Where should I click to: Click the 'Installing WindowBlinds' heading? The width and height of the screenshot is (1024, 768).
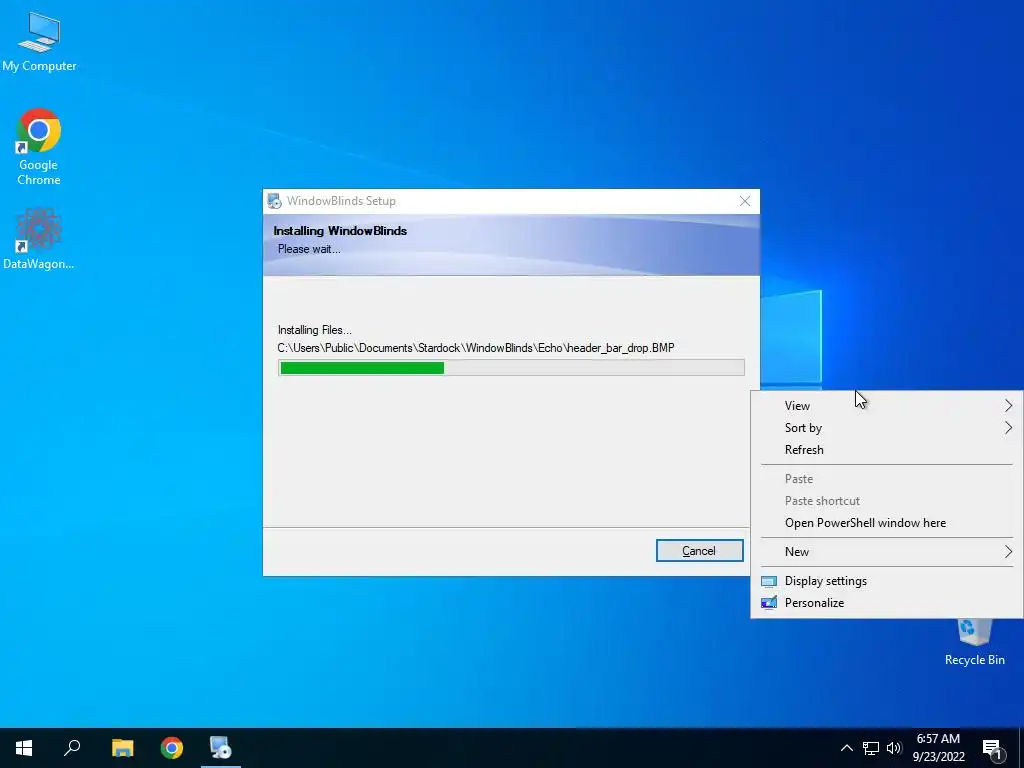click(340, 231)
